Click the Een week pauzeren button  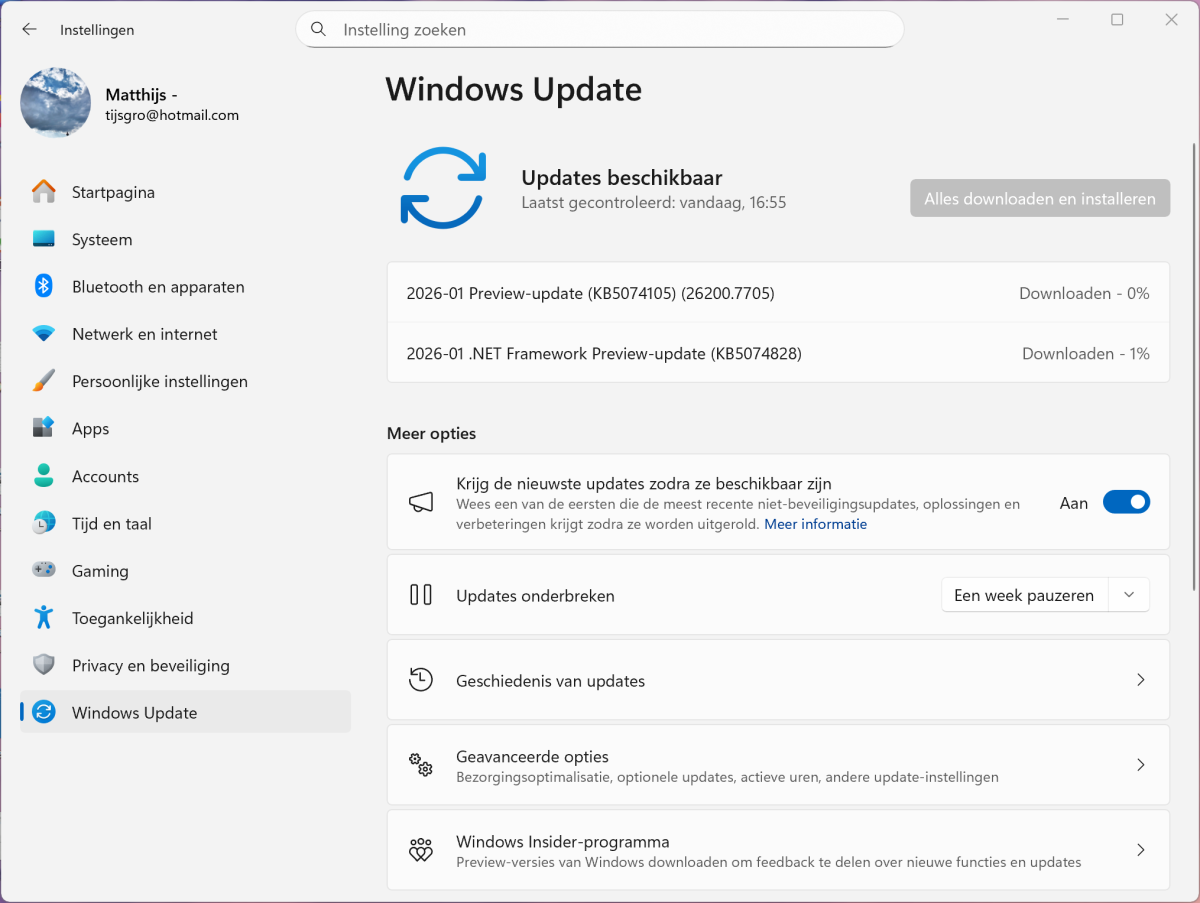(1023, 595)
